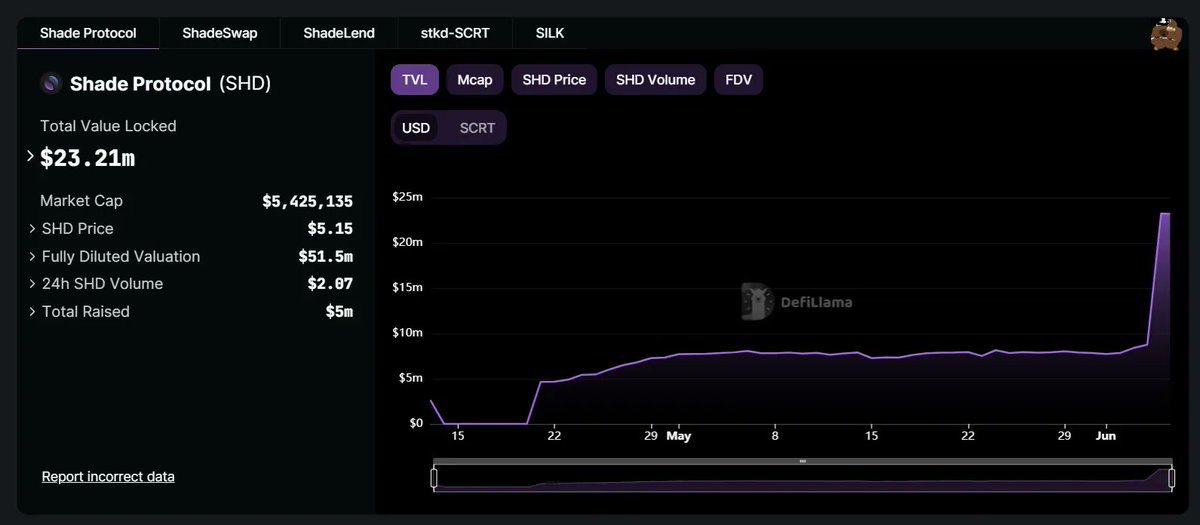Viewport: 1200px width, 525px height.
Task: Expand the SHD Price row
Action: (33, 229)
